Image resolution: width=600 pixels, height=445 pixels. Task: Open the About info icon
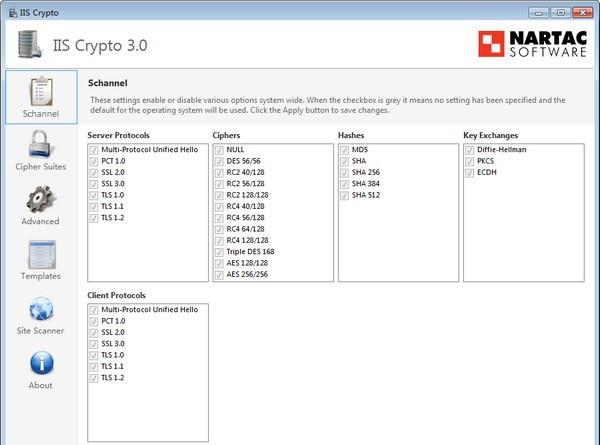42,363
